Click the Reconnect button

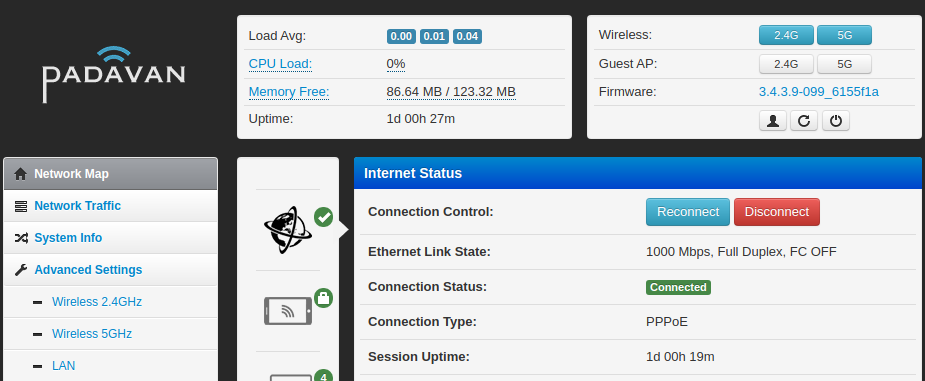688,212
